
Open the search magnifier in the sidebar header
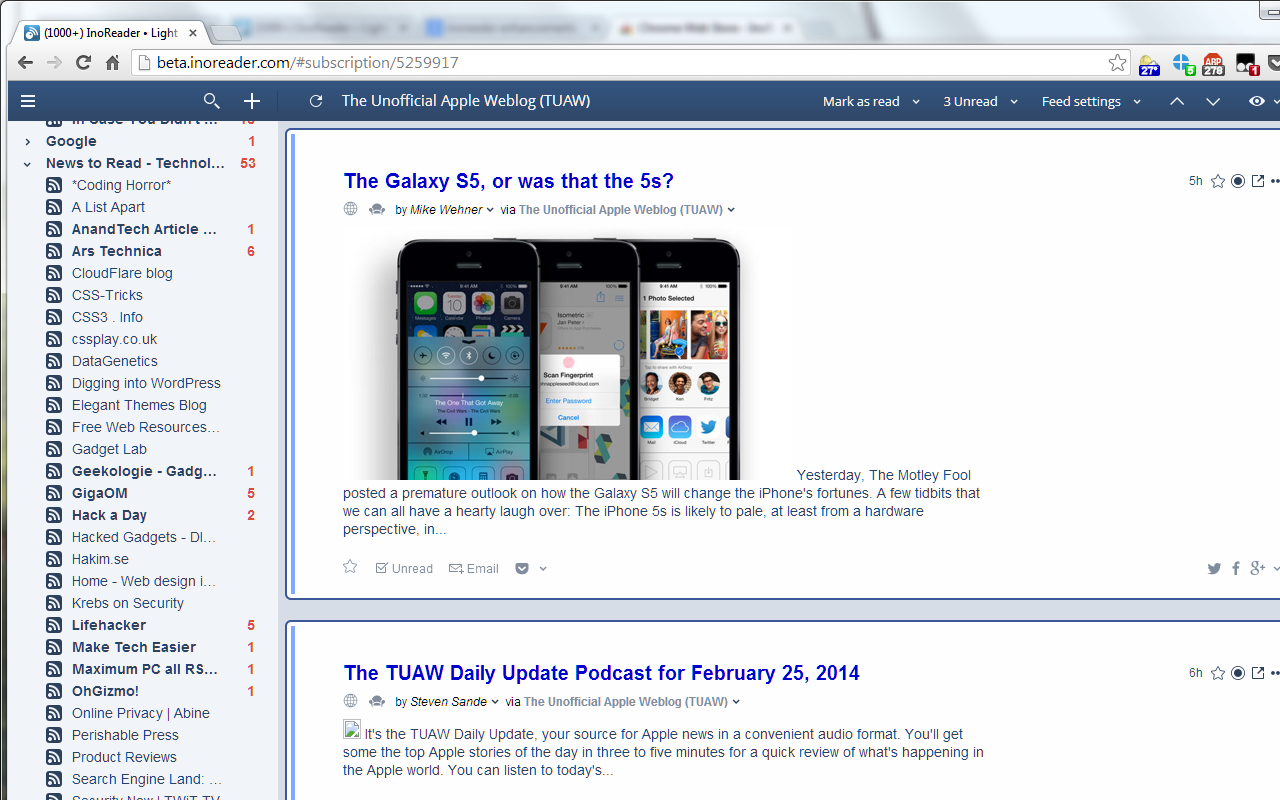pyautogui.click(x=211, y=101)
